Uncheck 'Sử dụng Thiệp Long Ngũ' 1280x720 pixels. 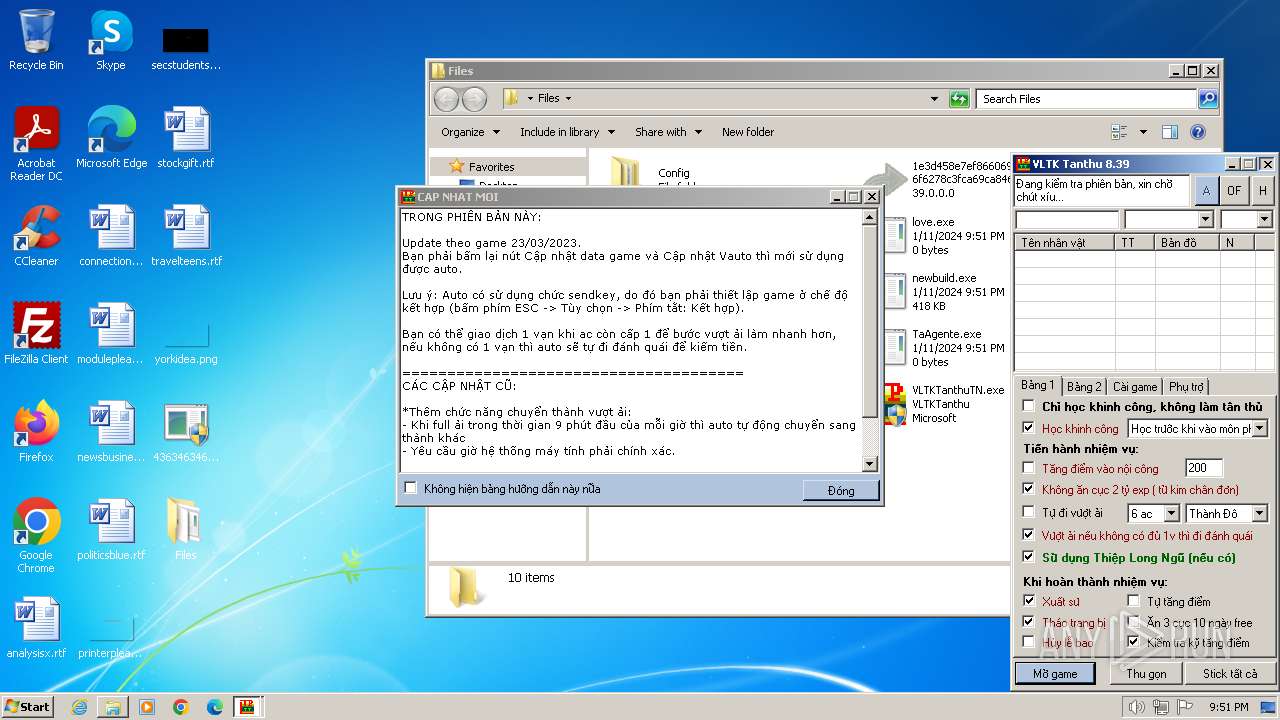tap(1028, 557)
